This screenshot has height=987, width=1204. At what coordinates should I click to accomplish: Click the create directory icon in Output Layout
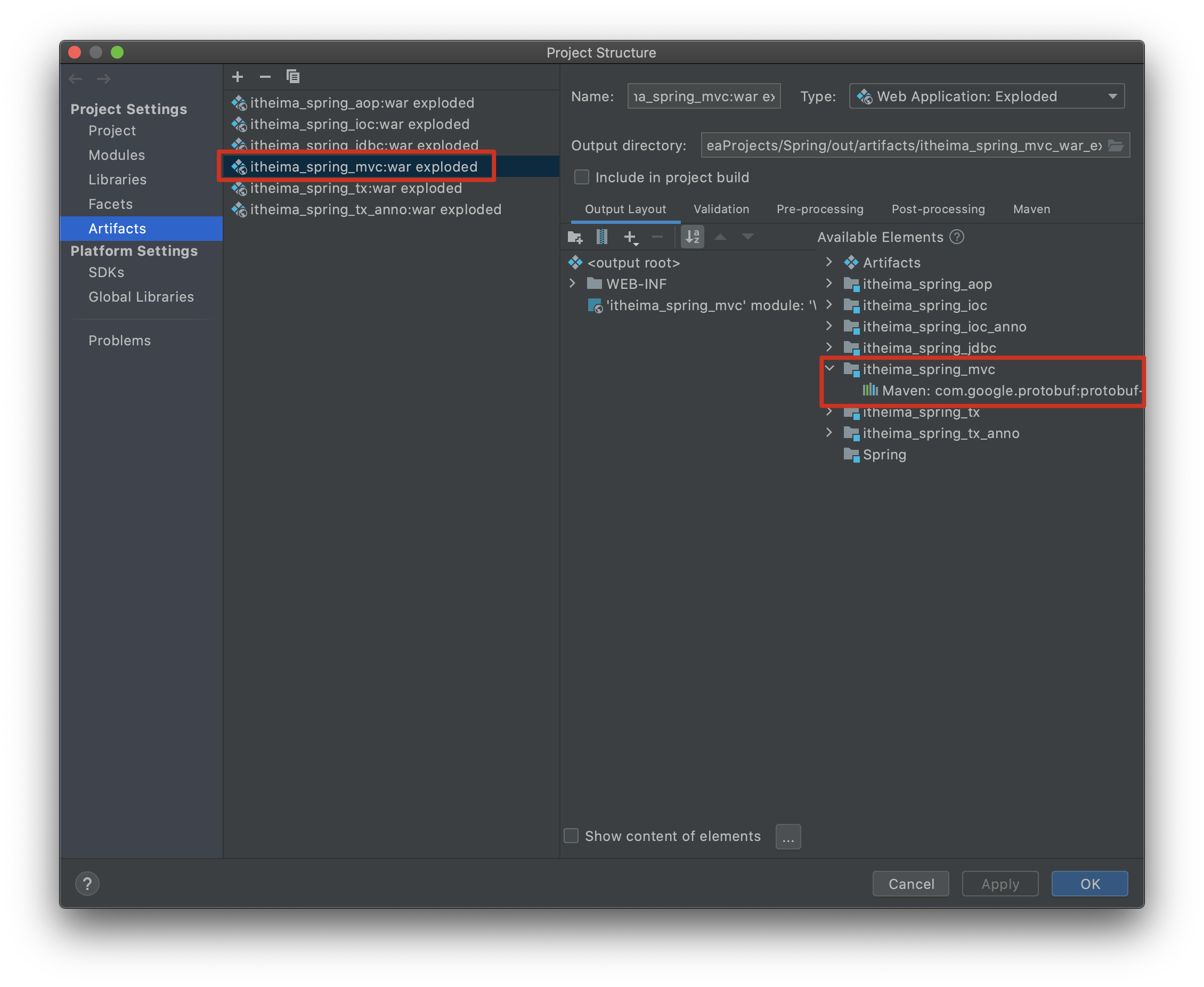click(577, 237)
